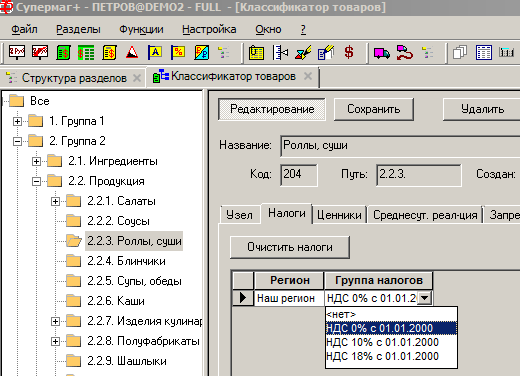Close the Структура разделов tab
Screen dimensions: 520x376
[137, 78]
